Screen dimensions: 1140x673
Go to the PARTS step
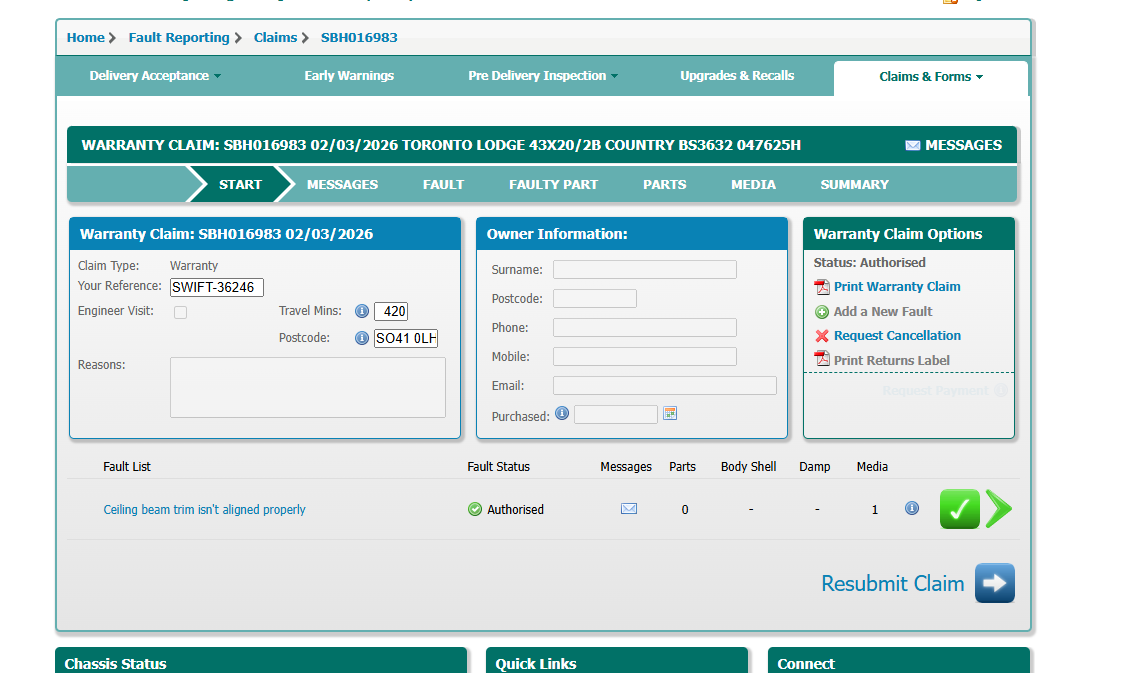tap(665, 185)
